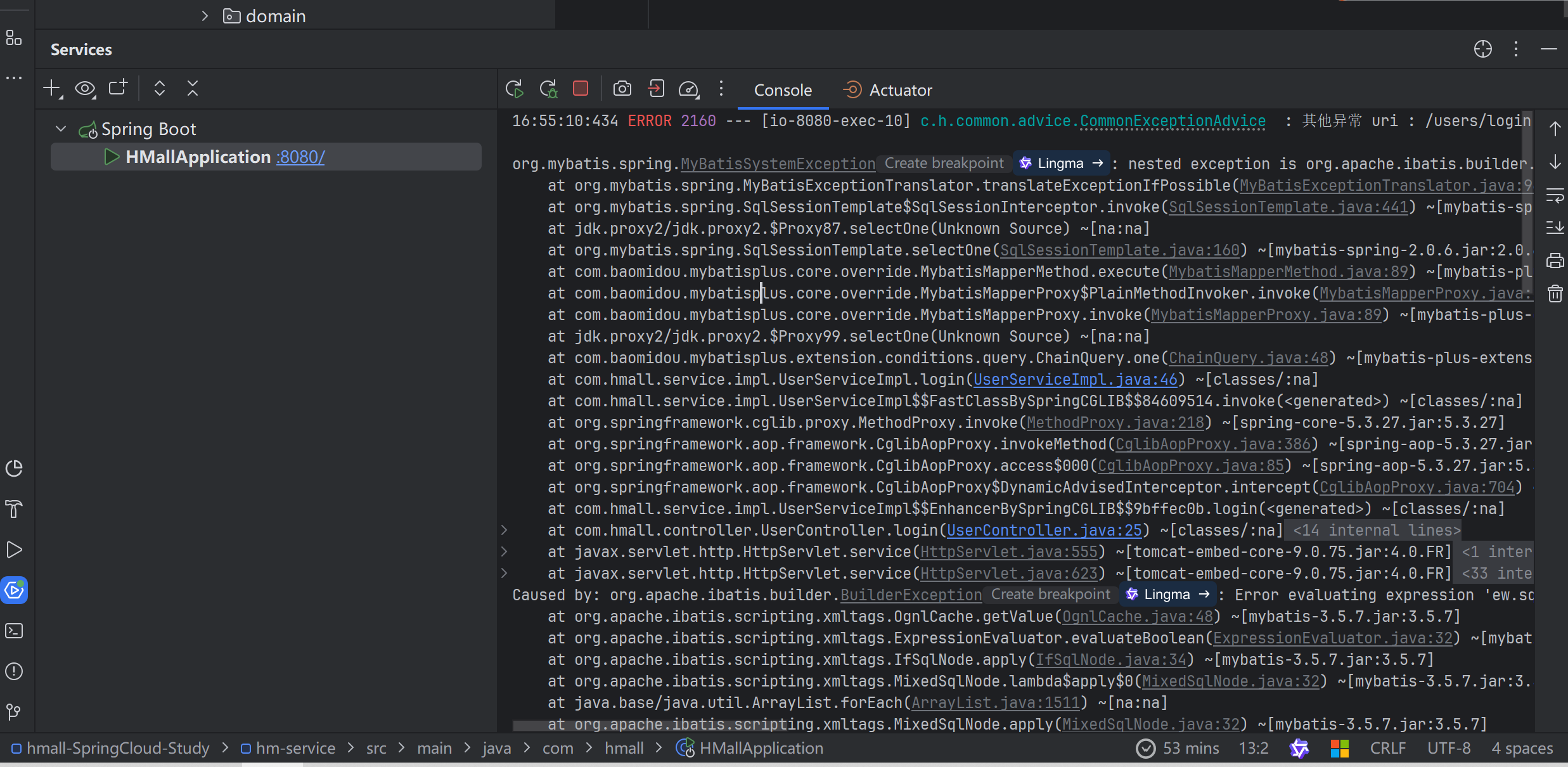Change 4 spaces indent setting
This screenshot has height=767, width=1568.
[x=1522, y=749]
